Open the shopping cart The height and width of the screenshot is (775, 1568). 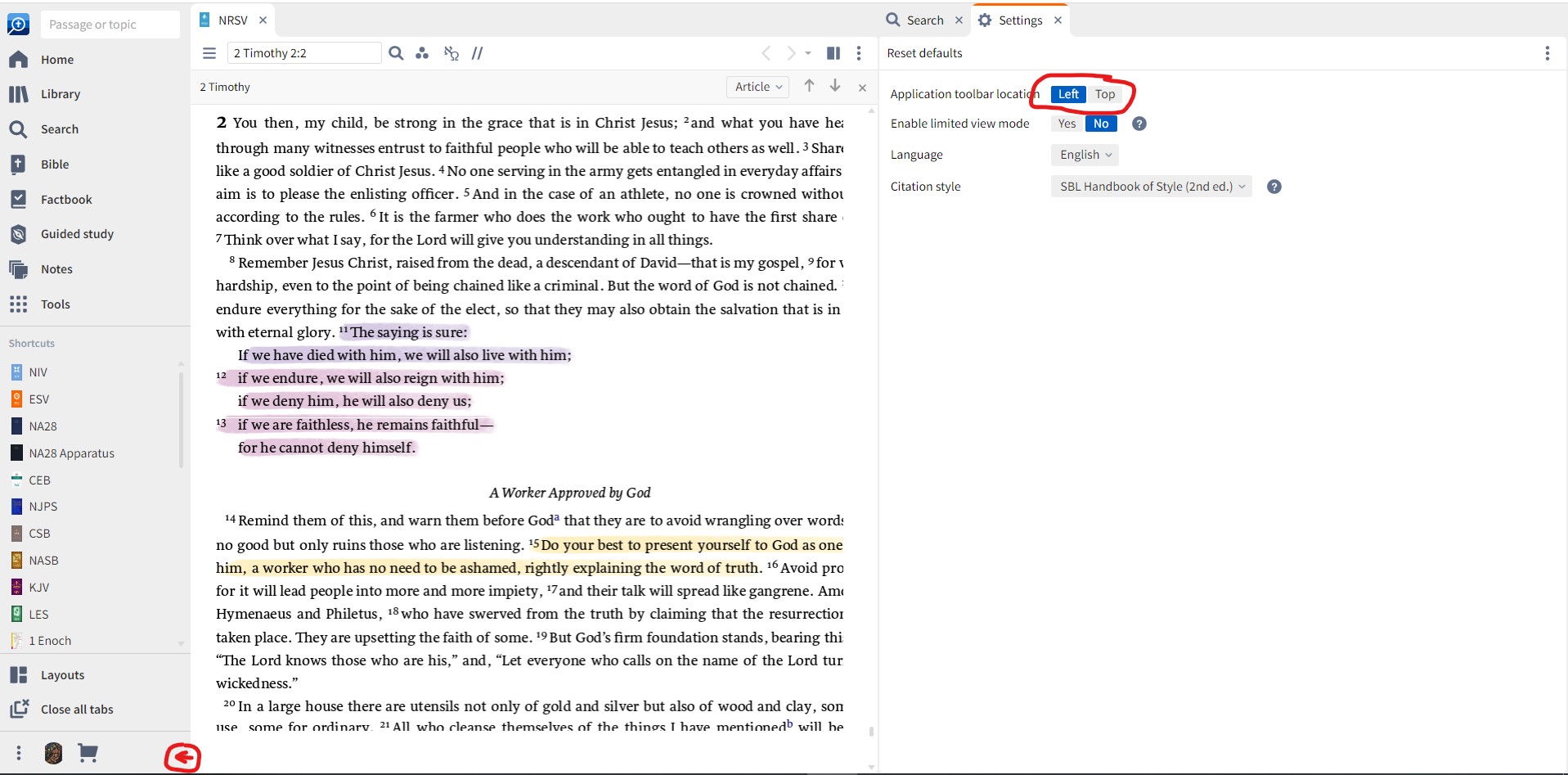(x=88, y=753)
